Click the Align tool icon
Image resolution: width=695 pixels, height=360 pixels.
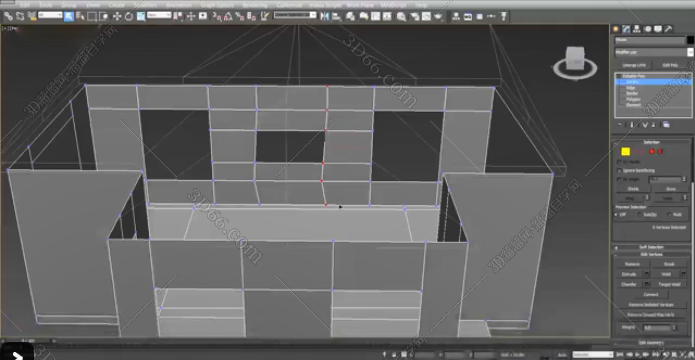[x=336, y=16]
